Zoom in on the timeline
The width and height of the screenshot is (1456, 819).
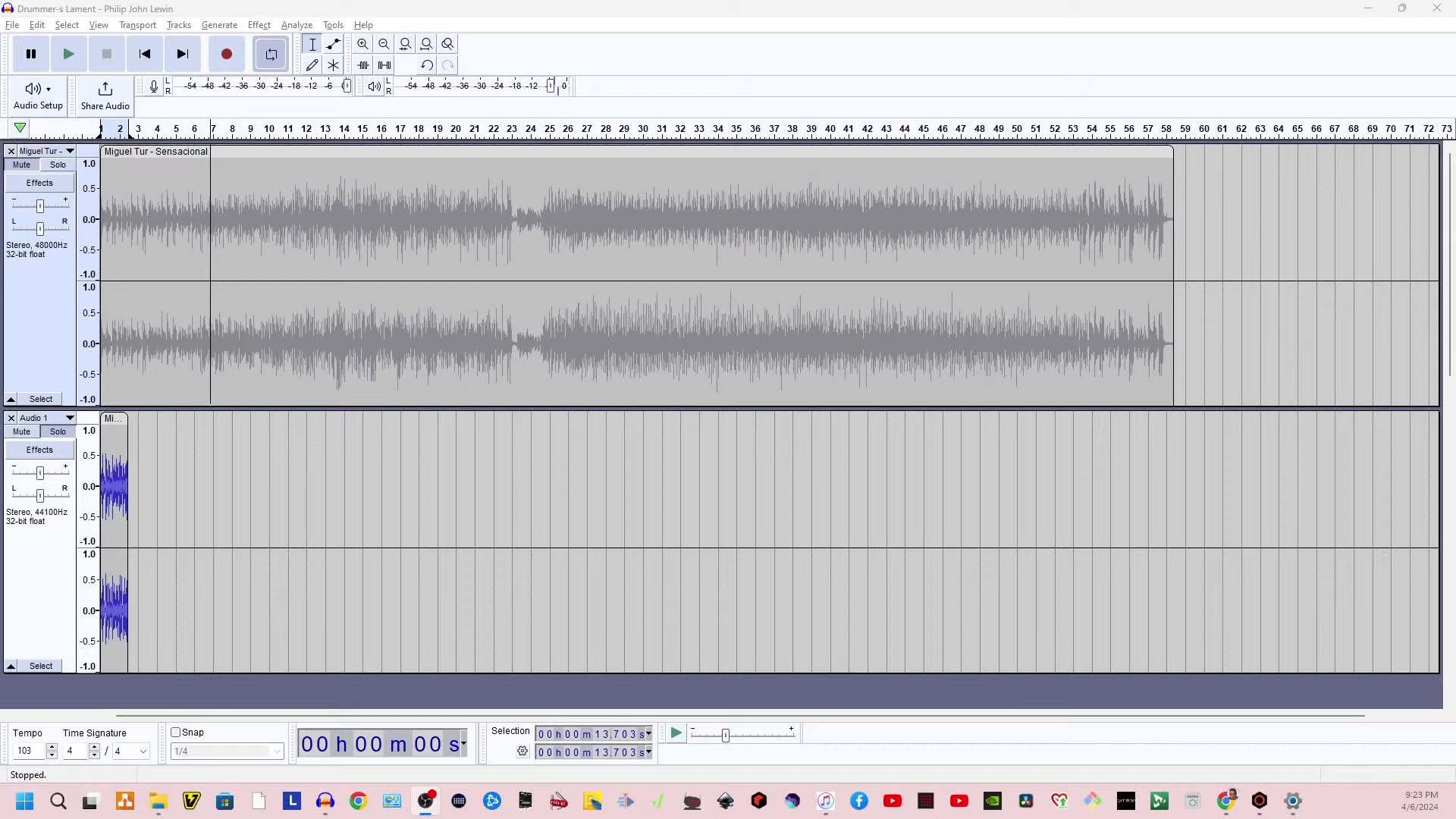[362, 44]
